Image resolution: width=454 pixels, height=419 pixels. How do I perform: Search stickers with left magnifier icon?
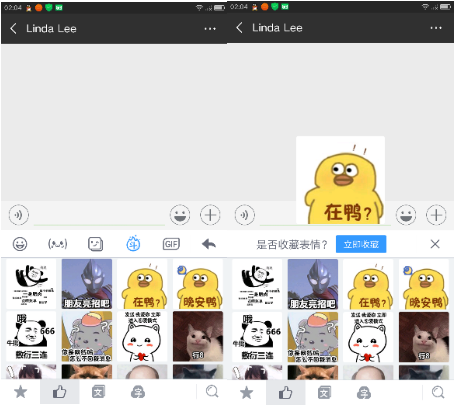212,391
